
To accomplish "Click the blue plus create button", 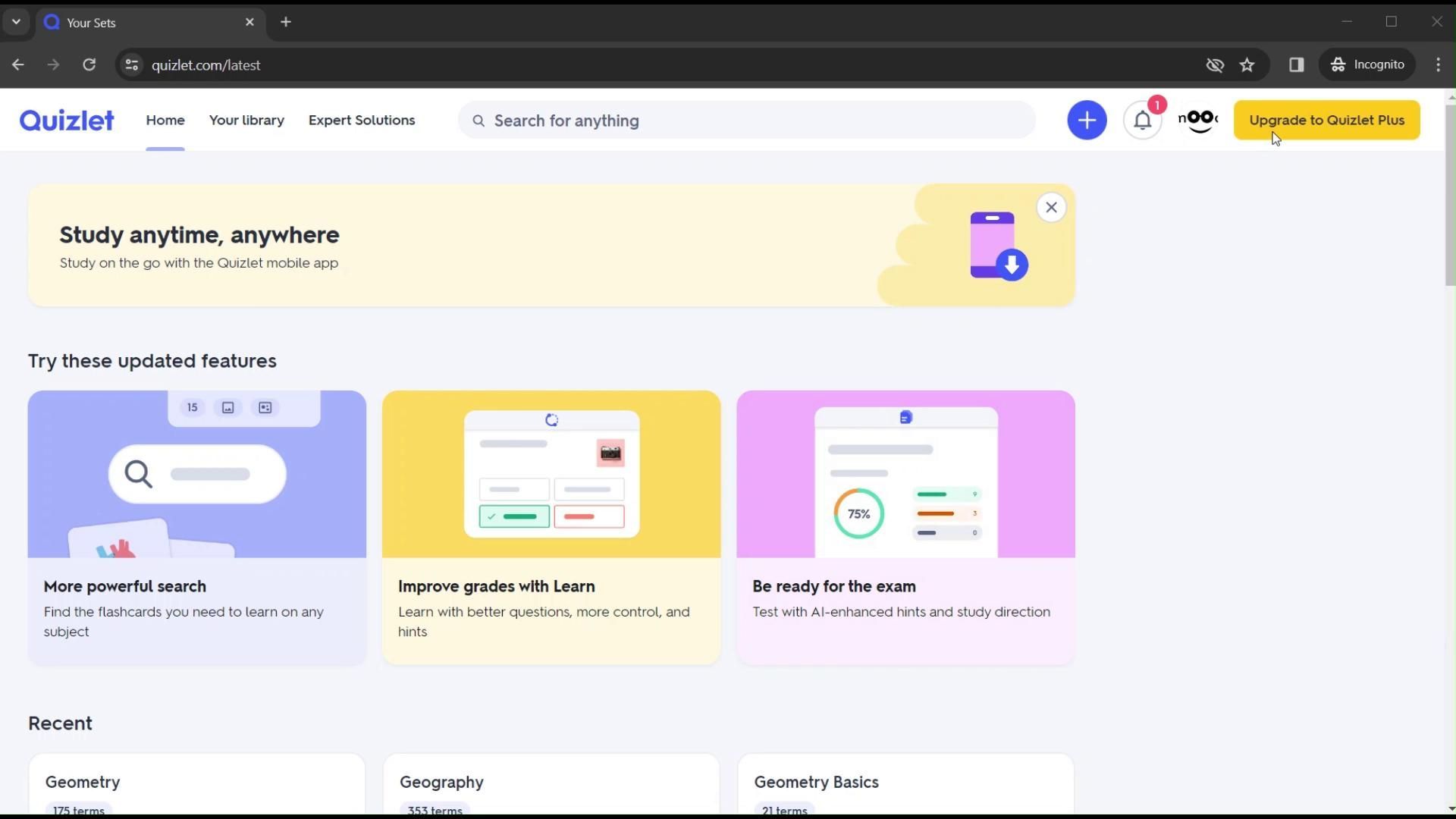I will click(x=1086, y=121).
